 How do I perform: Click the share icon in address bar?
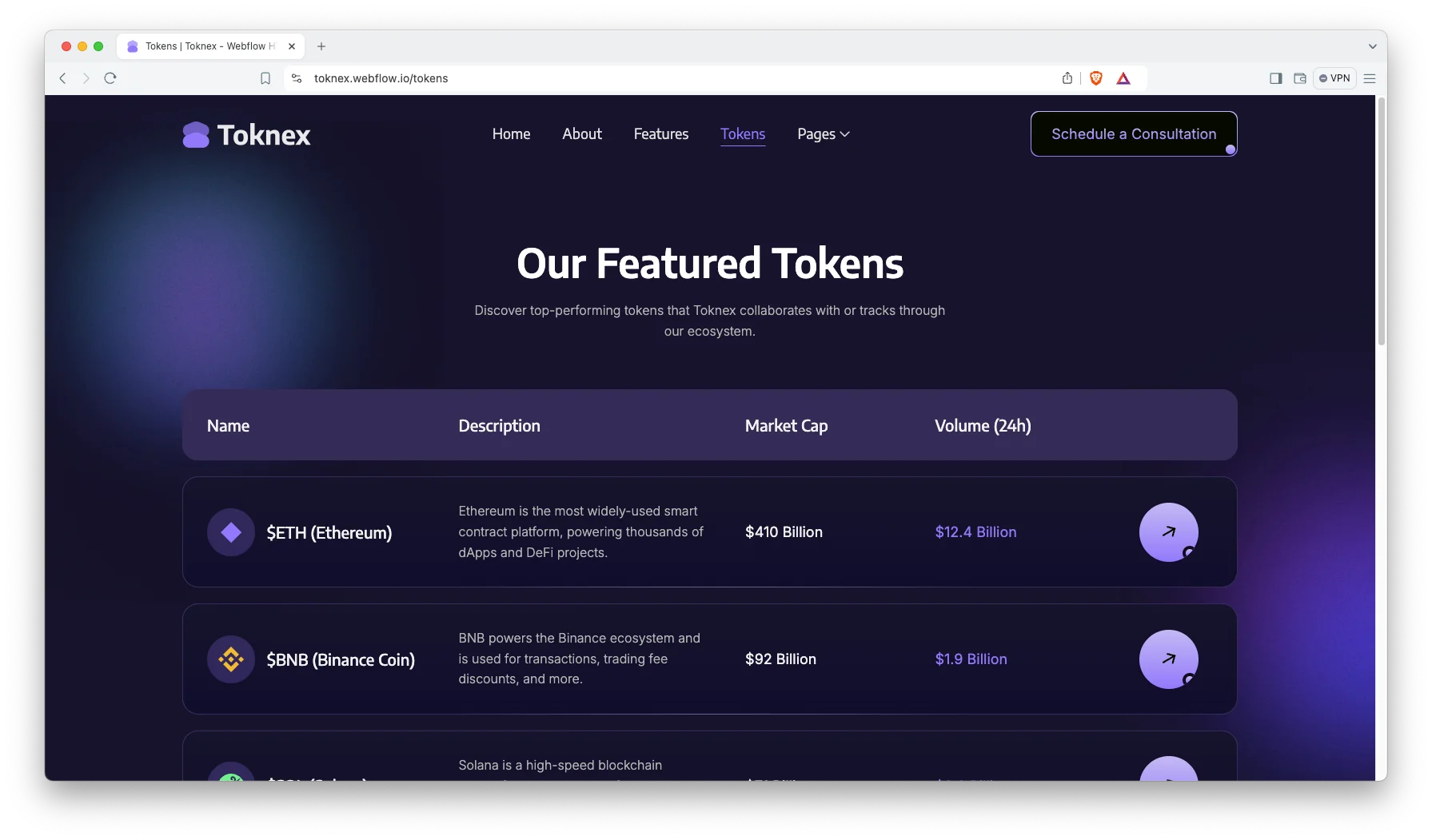(1067, 78)
